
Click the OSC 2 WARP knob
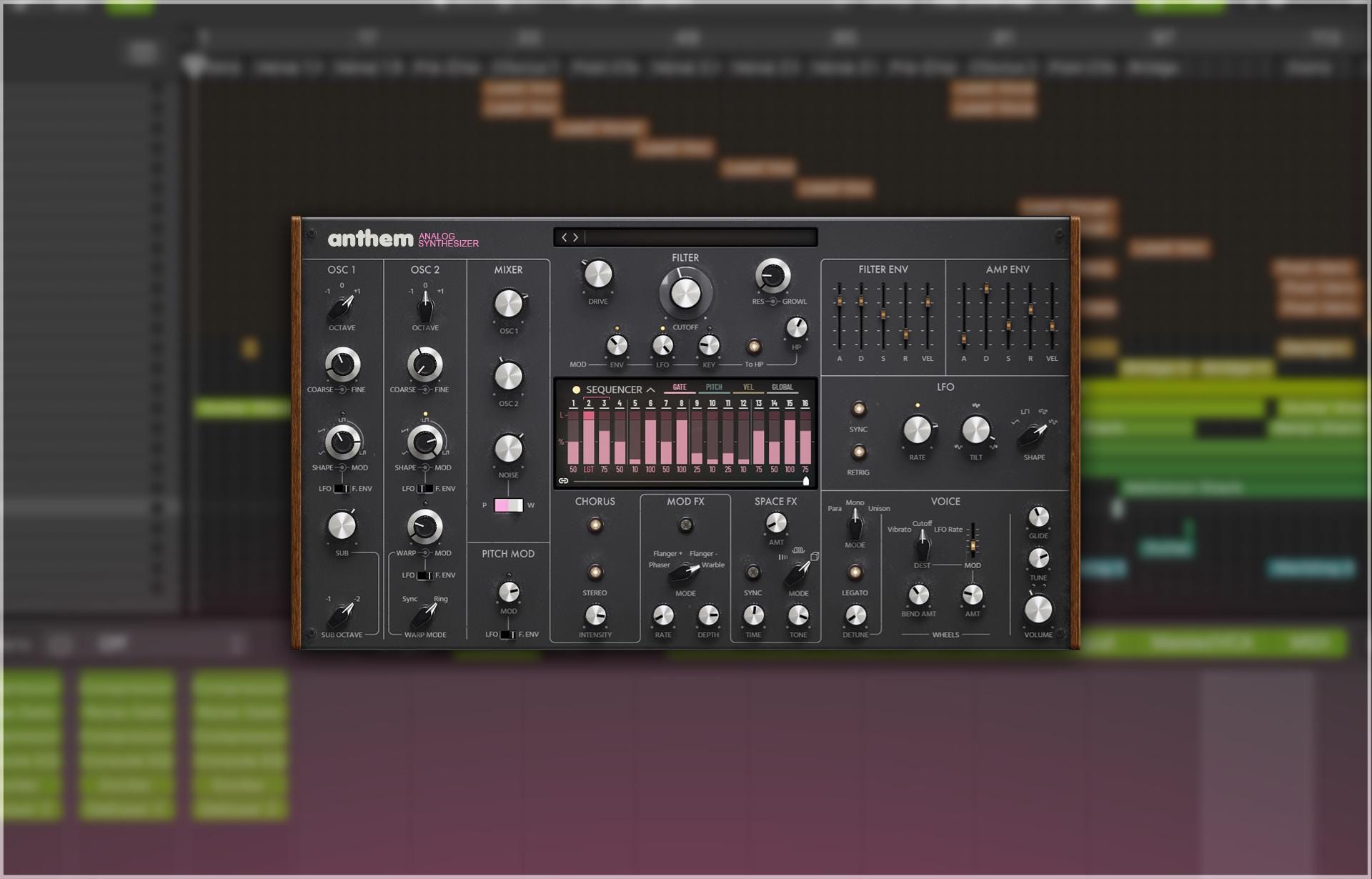click(425, 527)
